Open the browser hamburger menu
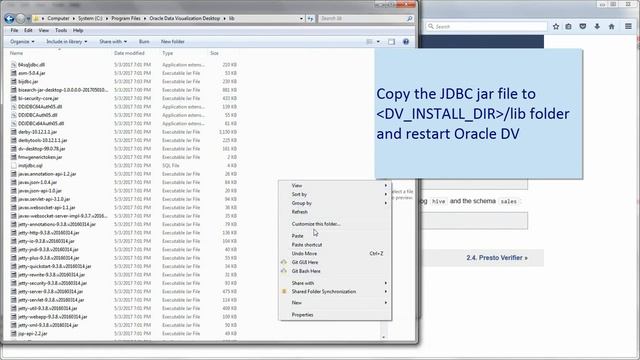Screen dimensions: 640x360 point(628,27)
